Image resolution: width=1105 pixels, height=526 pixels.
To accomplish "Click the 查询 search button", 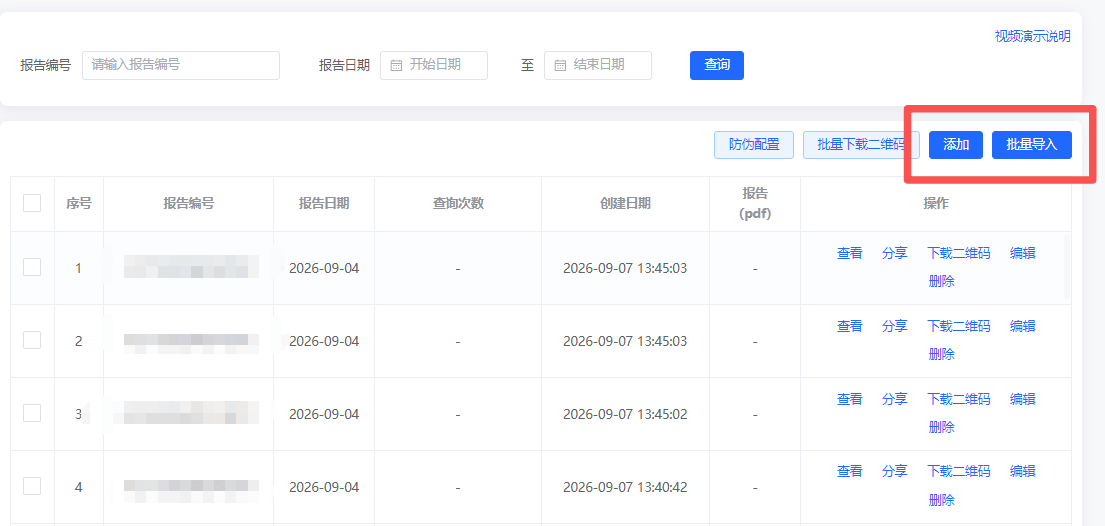I will coord(717,65).
